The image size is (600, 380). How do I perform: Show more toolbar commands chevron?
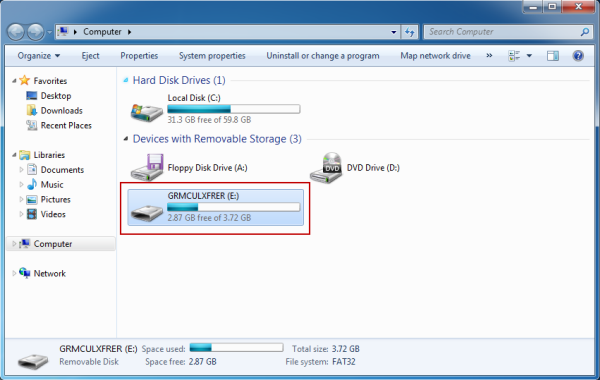[x=489, y=55]
